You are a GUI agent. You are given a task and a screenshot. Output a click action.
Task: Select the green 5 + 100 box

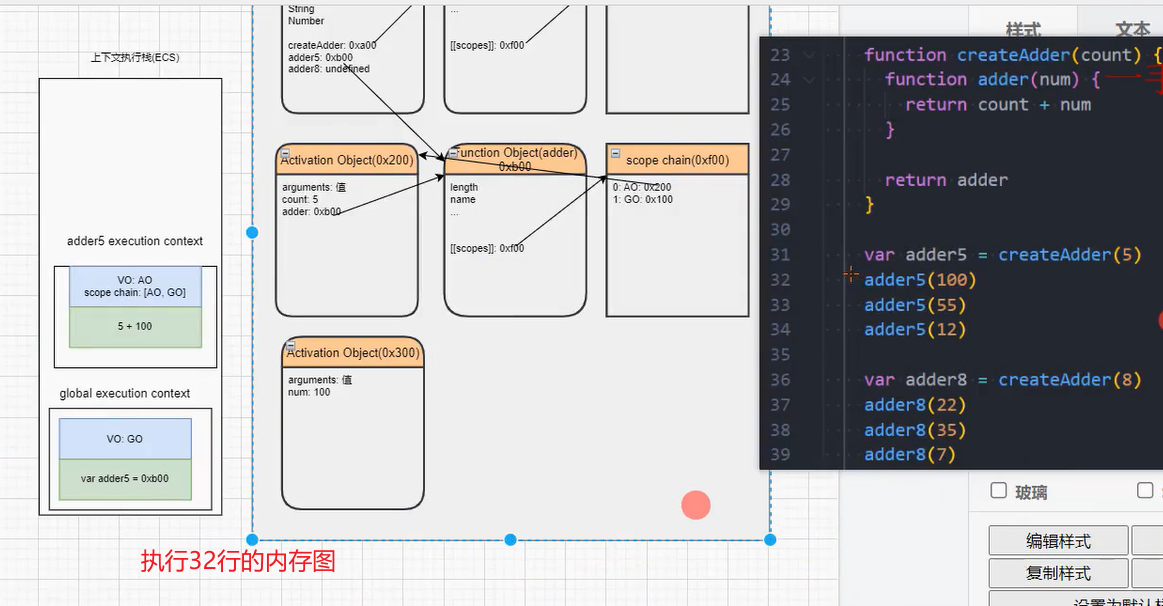[x=135, y=326]
